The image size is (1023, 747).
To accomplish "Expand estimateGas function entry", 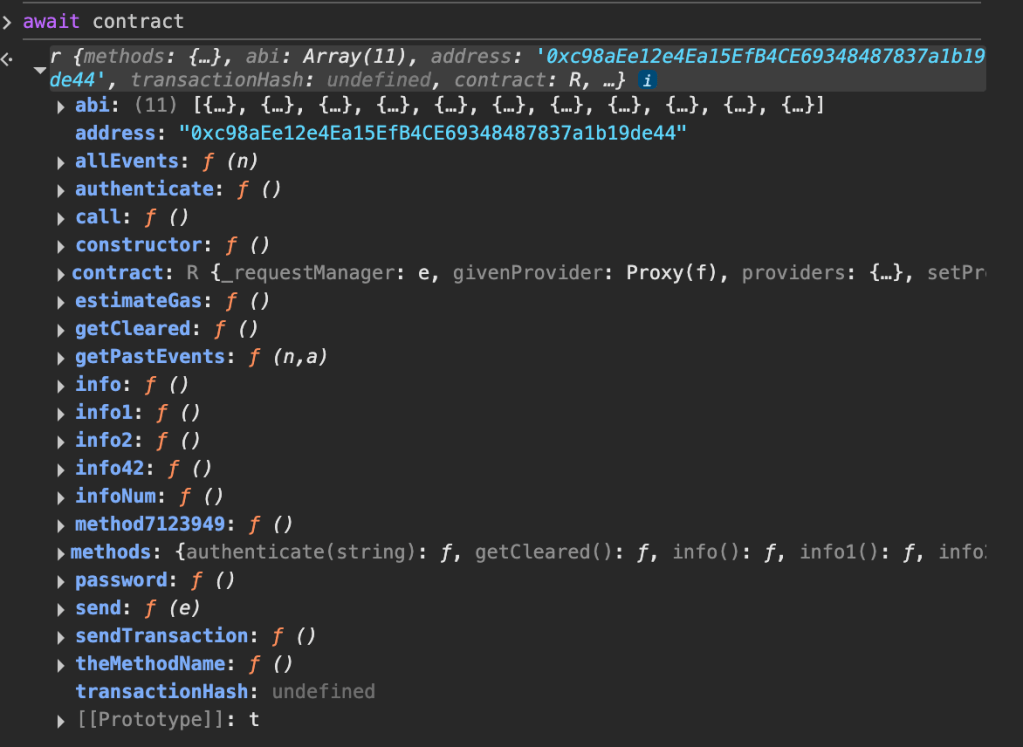I will coord(63,301).
